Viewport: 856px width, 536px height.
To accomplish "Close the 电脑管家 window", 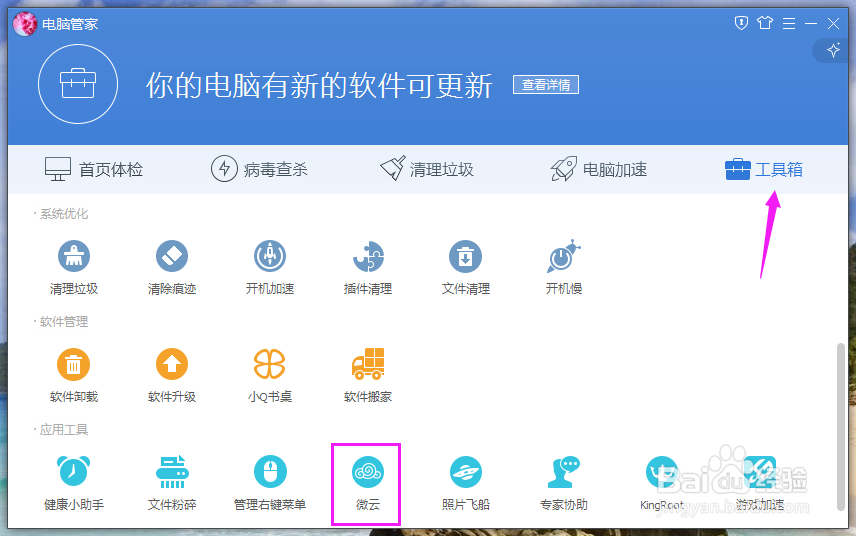I will point(833,23).
